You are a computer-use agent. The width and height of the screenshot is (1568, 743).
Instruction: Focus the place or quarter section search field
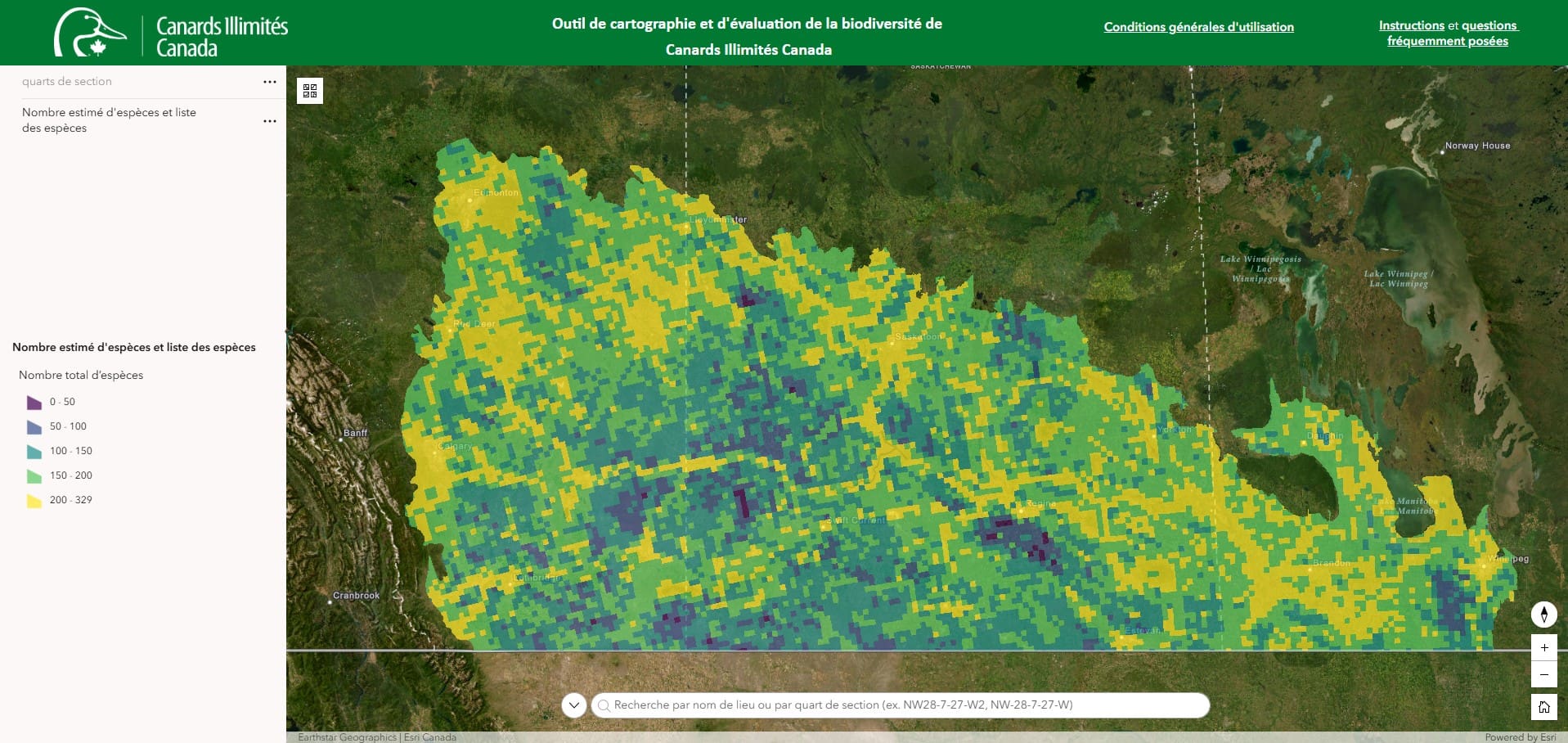[900, 705]
